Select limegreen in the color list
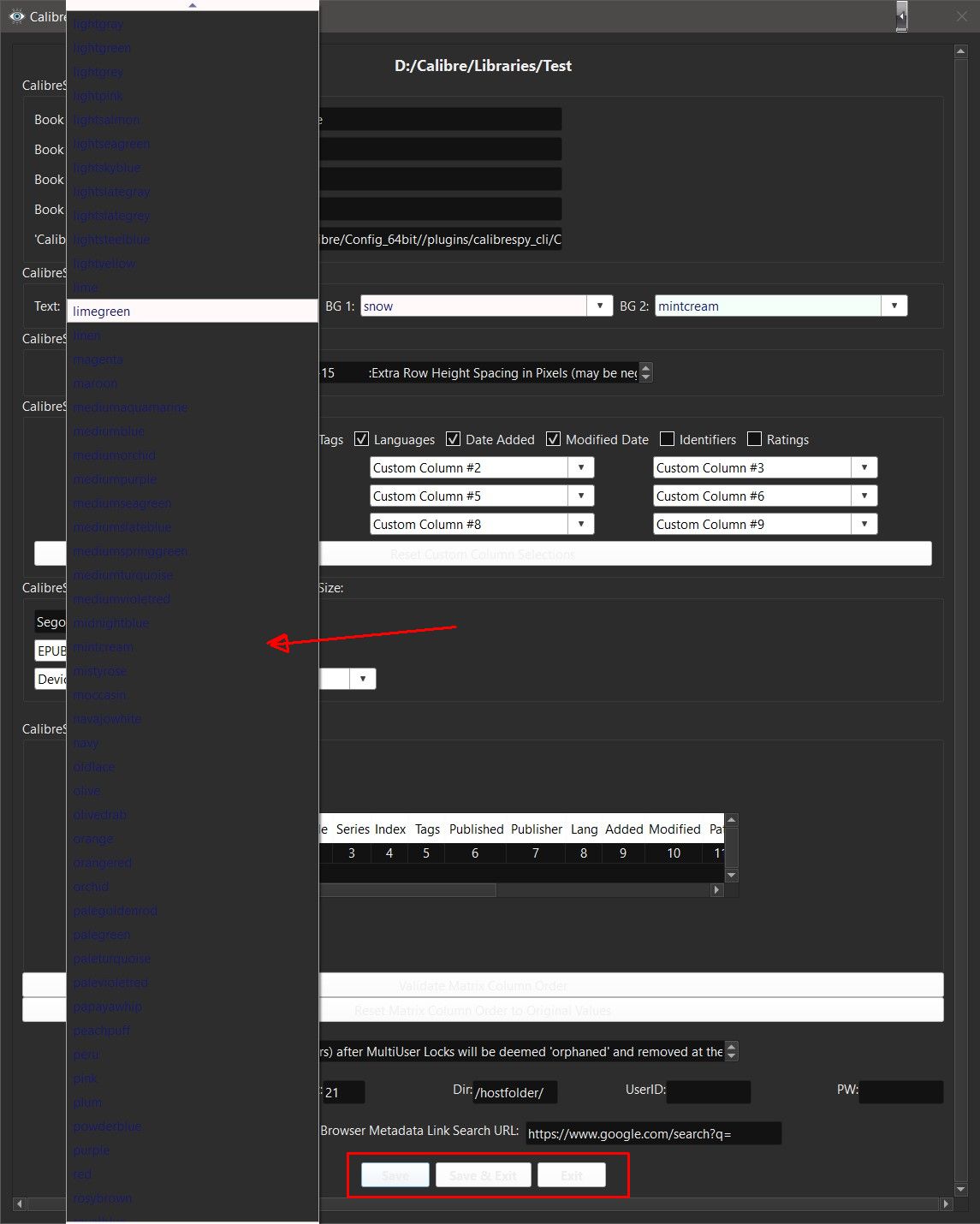980x1224 pixels. 193,312
